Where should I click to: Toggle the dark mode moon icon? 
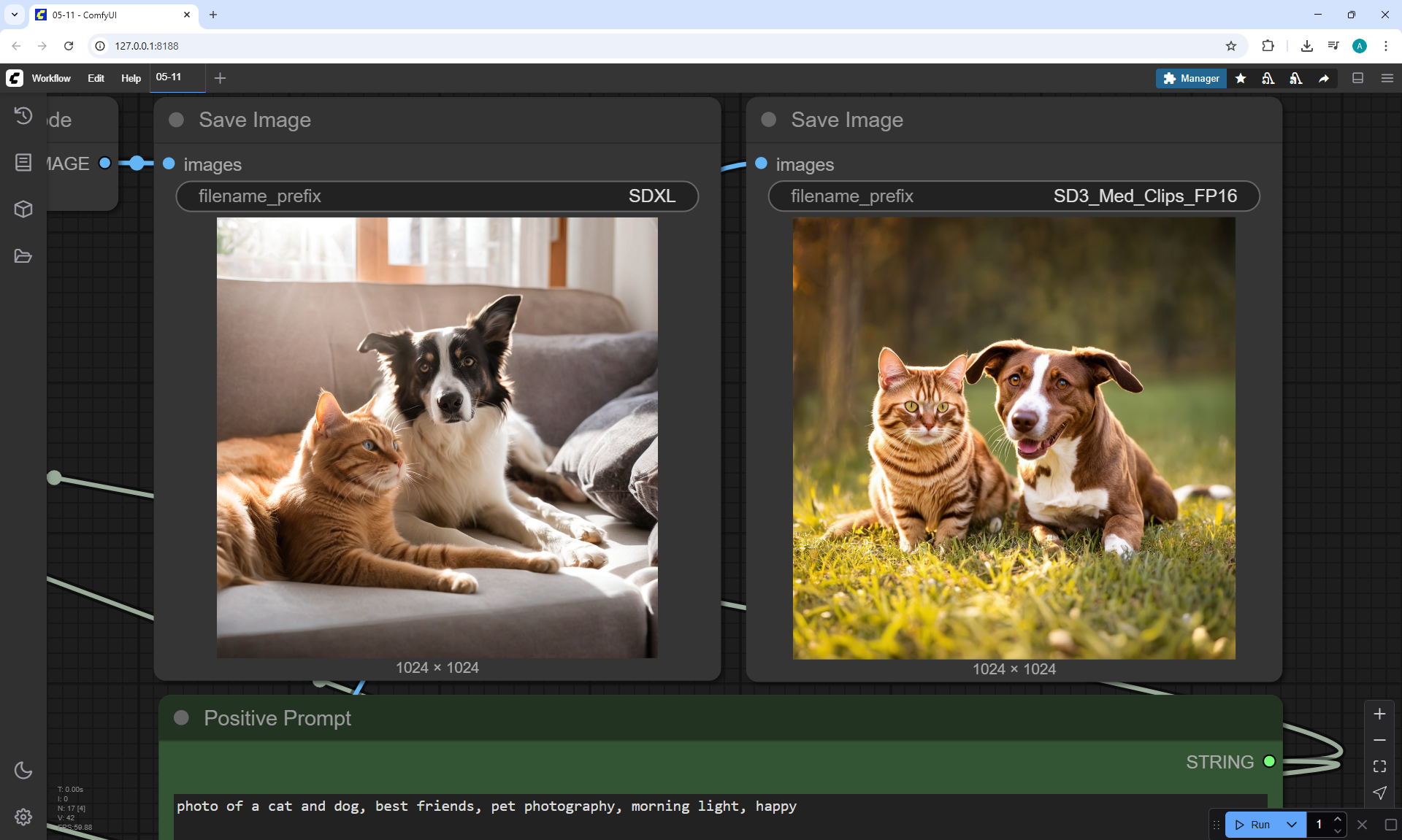(x=23, y=770)
